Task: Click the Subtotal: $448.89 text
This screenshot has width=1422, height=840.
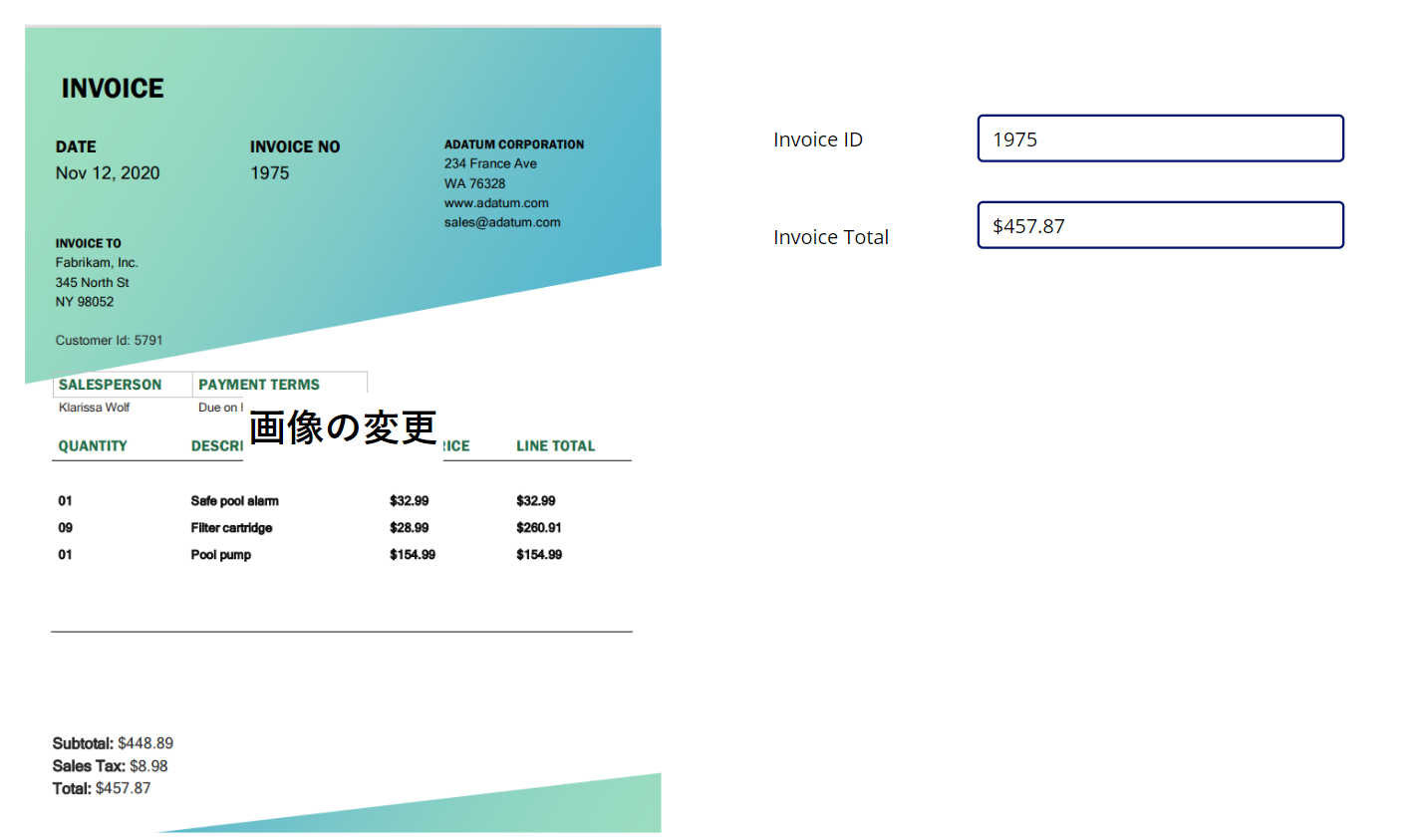Action: point(113,743)
